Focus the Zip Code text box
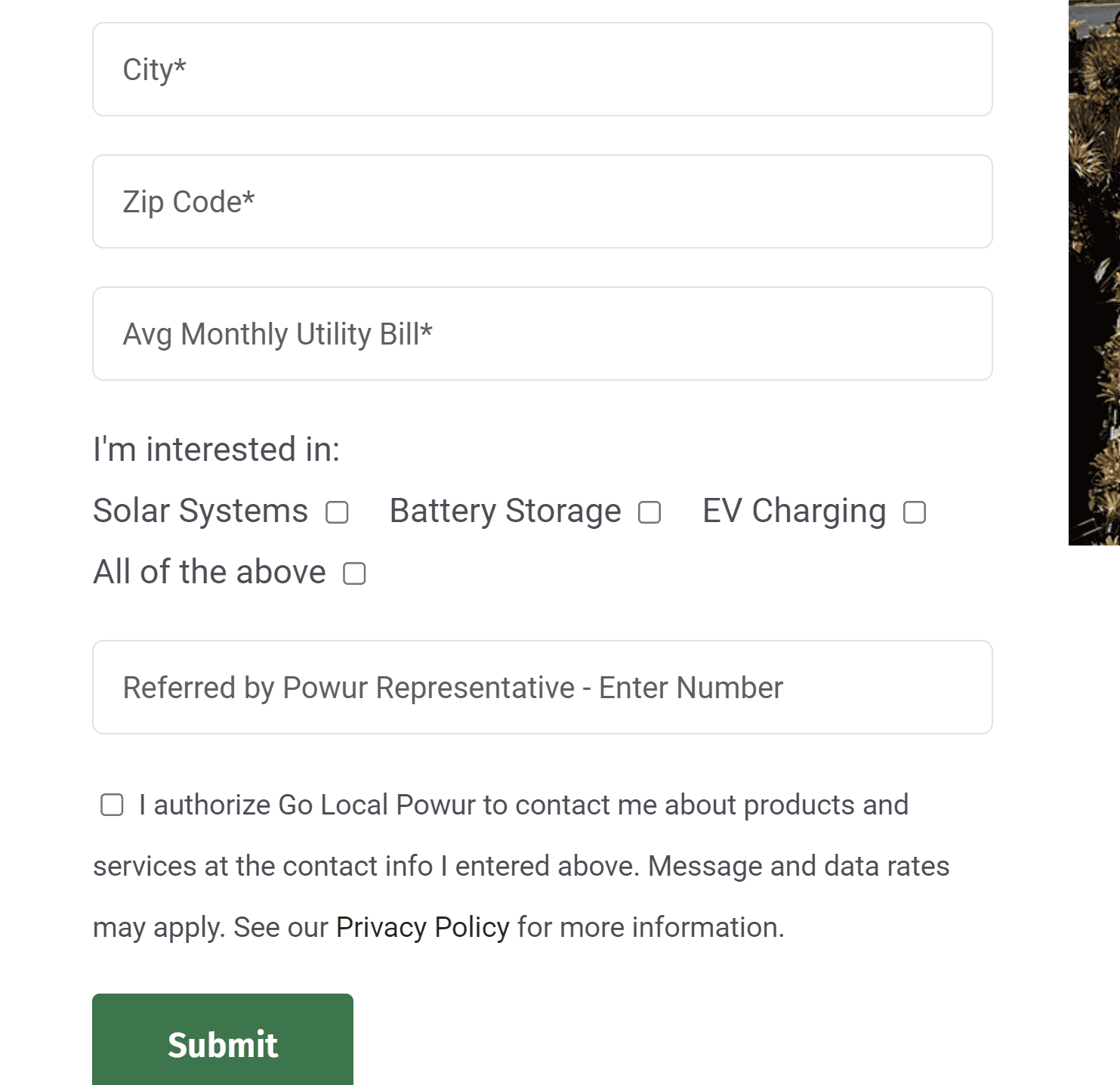Image resolution: width=1120 pixels, height=1085 pixels. point(541,202)
